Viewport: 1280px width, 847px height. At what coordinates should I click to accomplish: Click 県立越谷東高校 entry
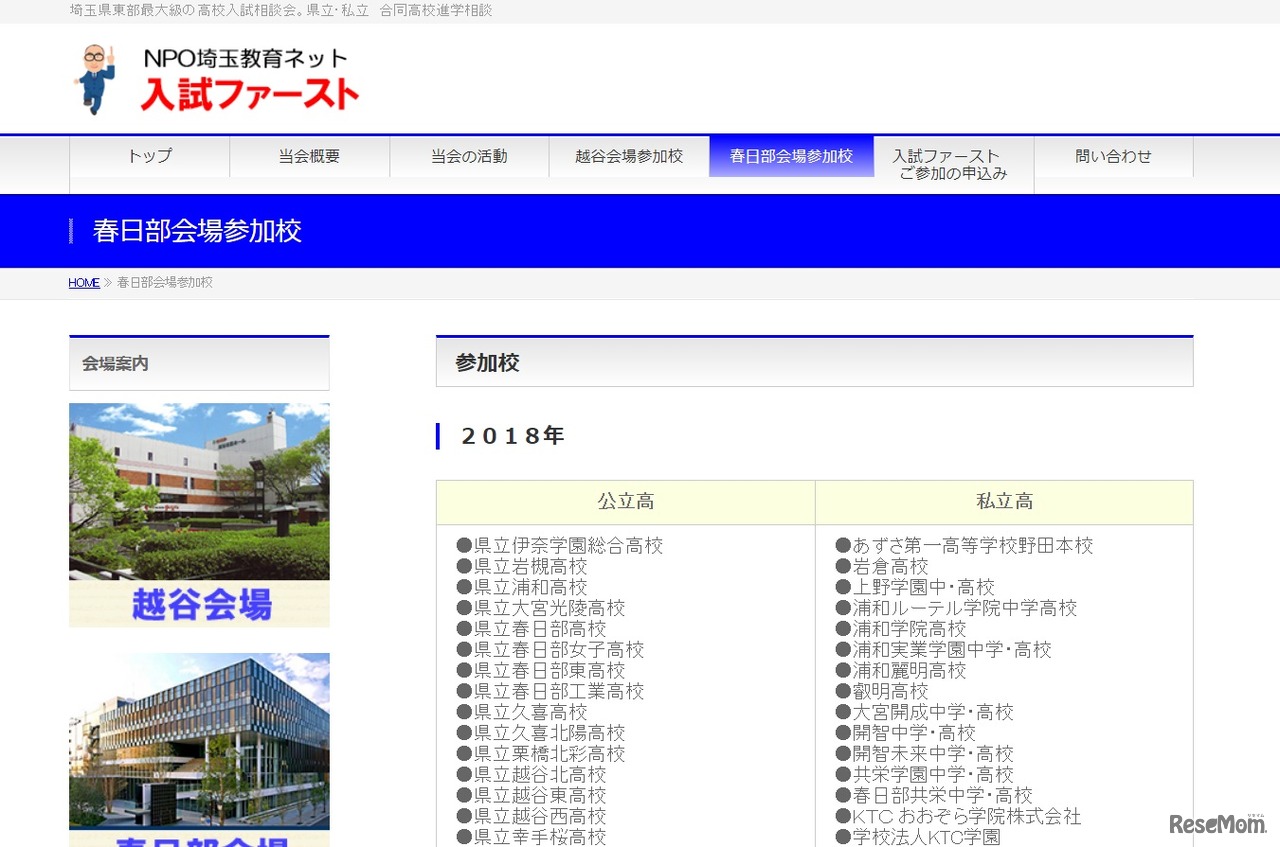(x=531, y=795)
